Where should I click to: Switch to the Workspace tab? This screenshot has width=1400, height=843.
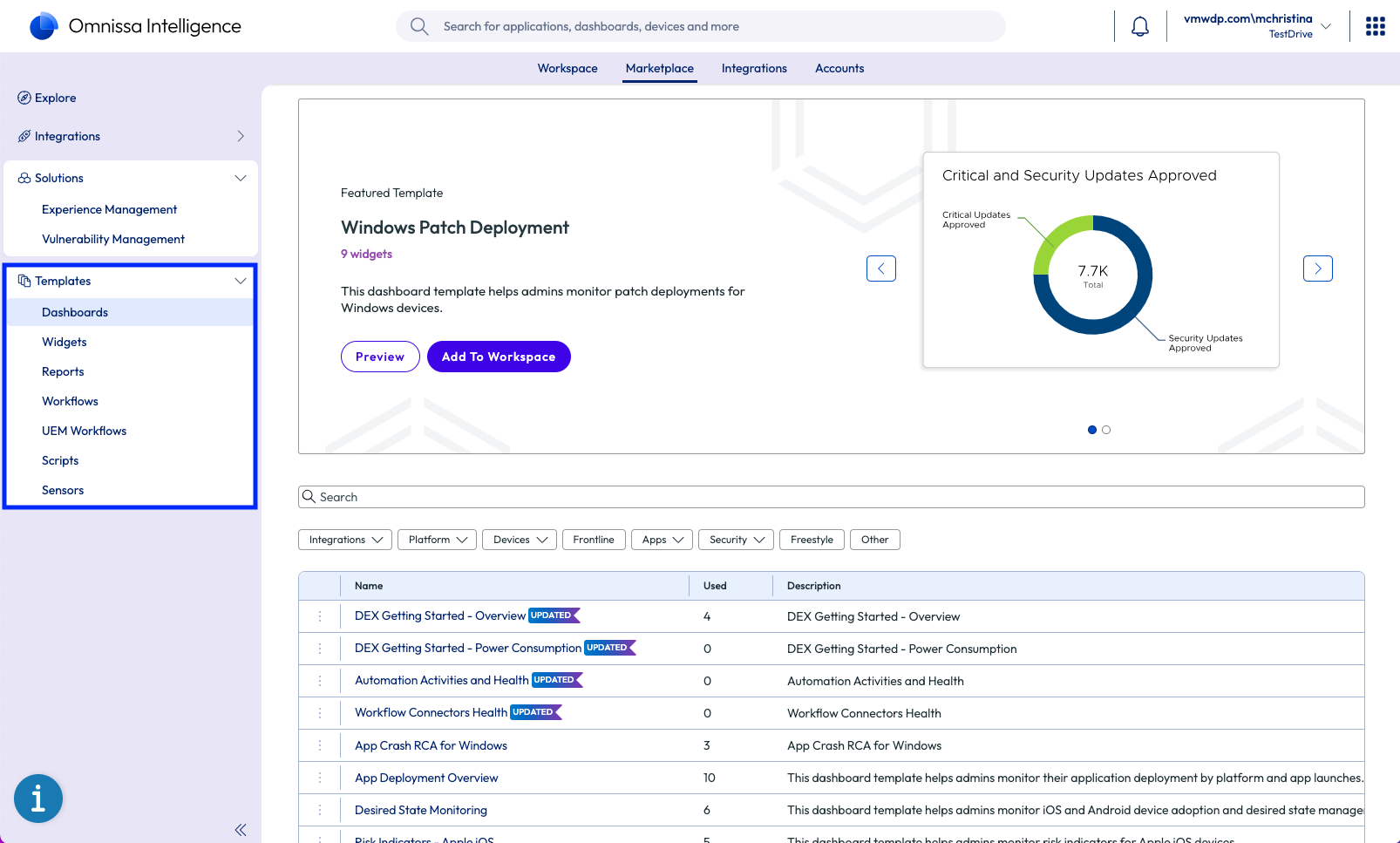567,68
